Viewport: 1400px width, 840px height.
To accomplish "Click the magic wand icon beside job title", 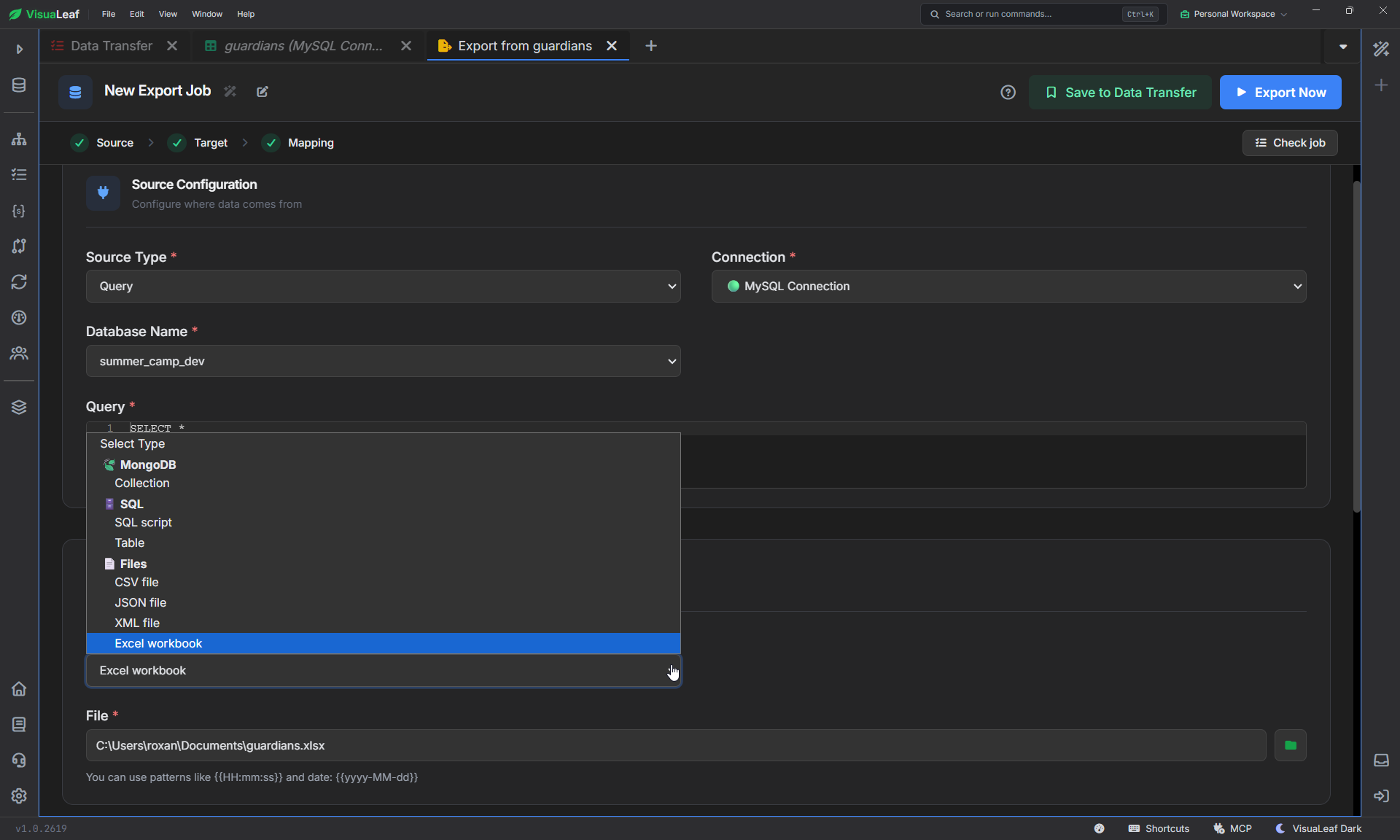I will [x=230, y=91].
